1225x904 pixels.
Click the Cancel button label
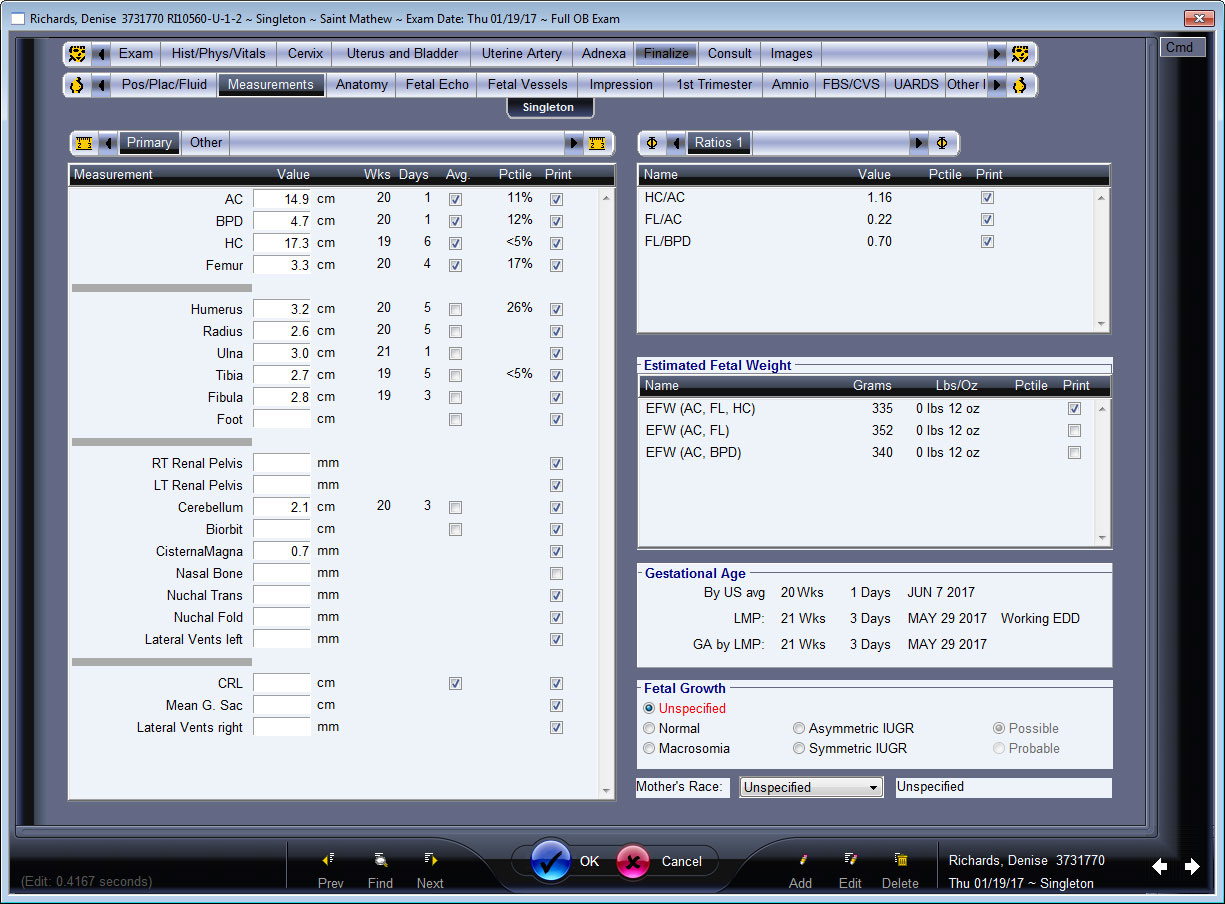[x=681, y=861]
